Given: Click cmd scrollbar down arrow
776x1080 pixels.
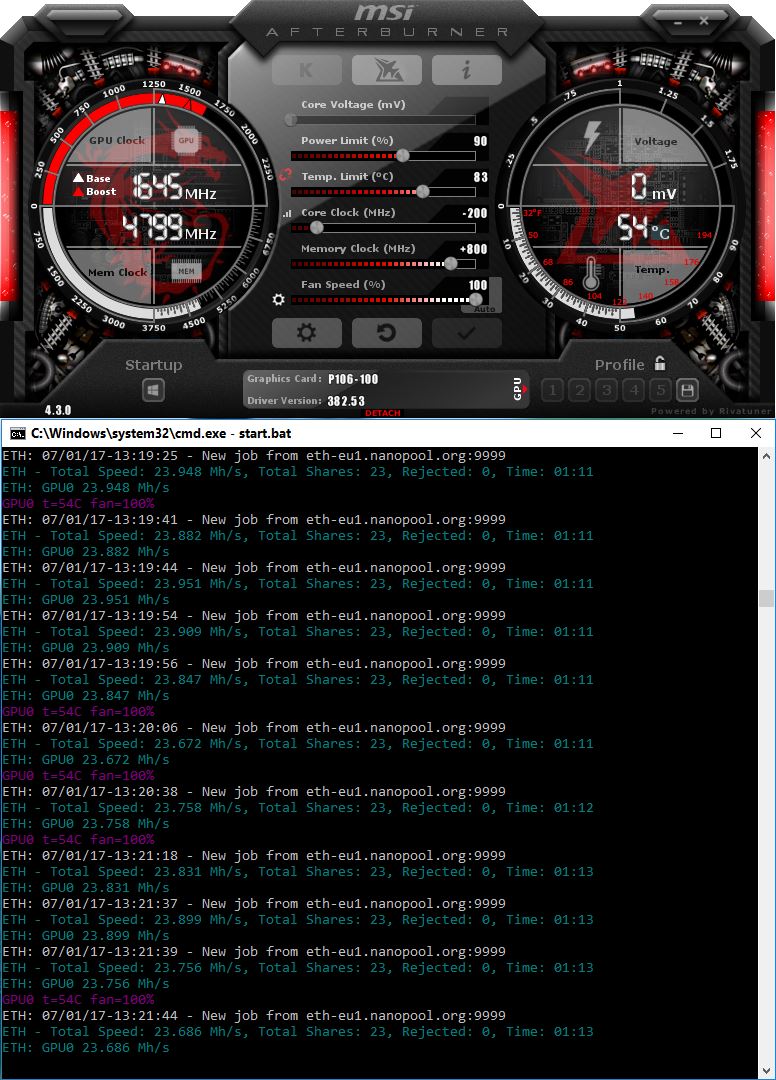Looking at the screenshot, I should 766,1070.
